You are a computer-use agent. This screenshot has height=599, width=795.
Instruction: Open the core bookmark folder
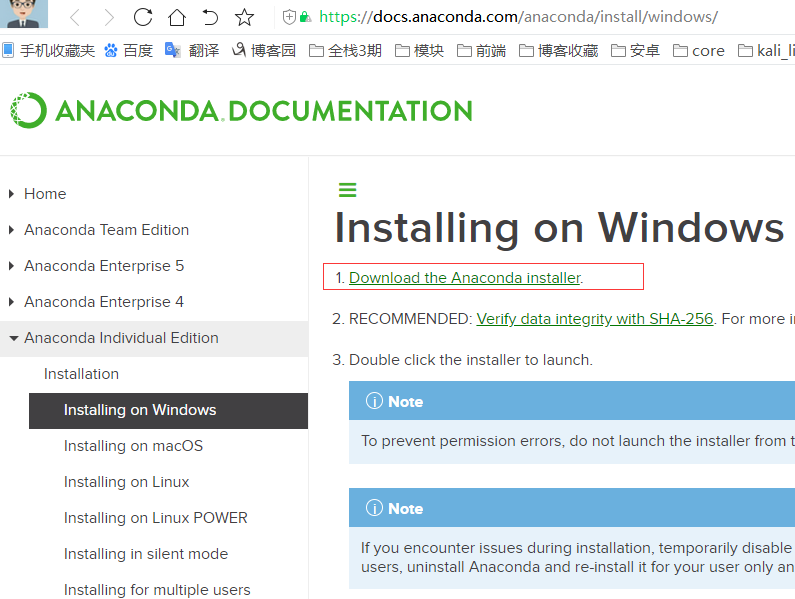699,51
